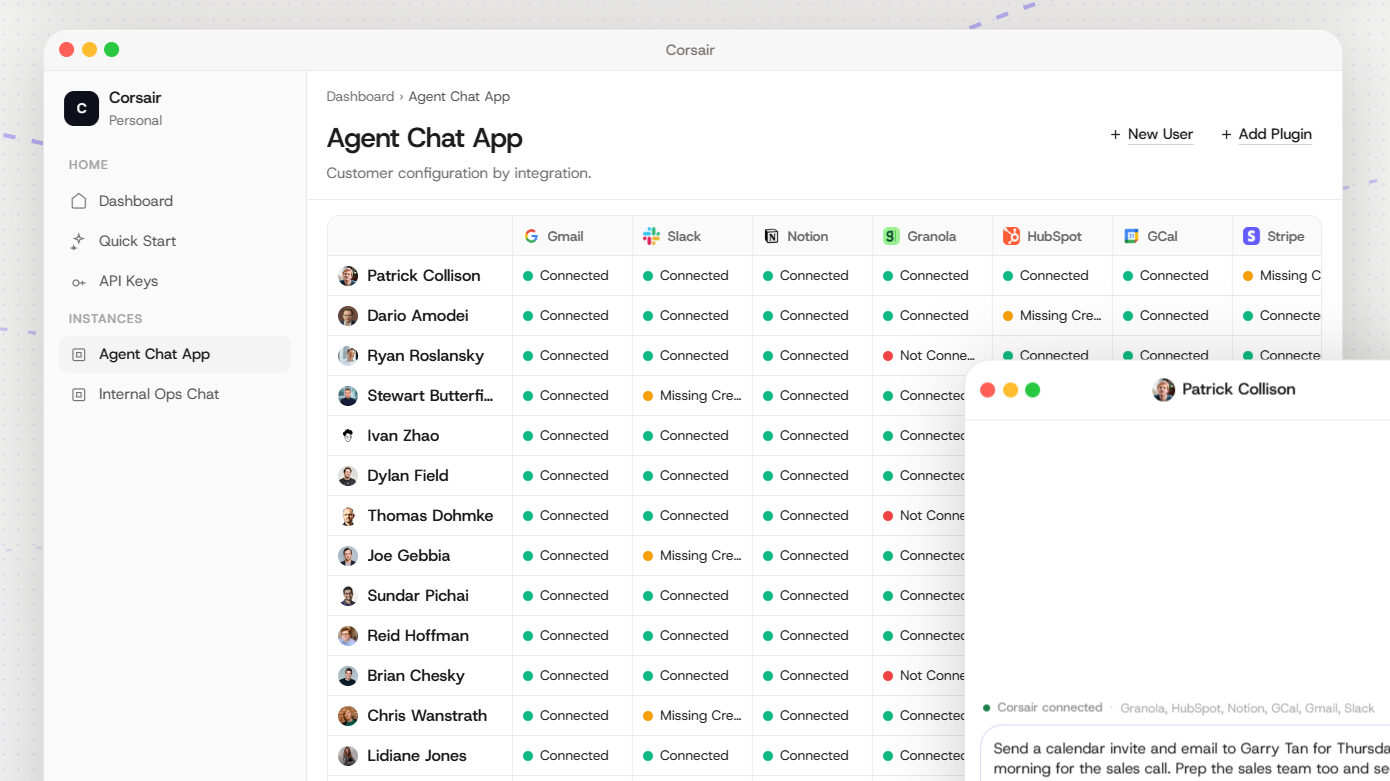This screenshot has height=781, width=1390.
Task: Open Stewart Butterfield's Slack Missing Credentials status
Action: pyautogui.click(x=692, y=396)
